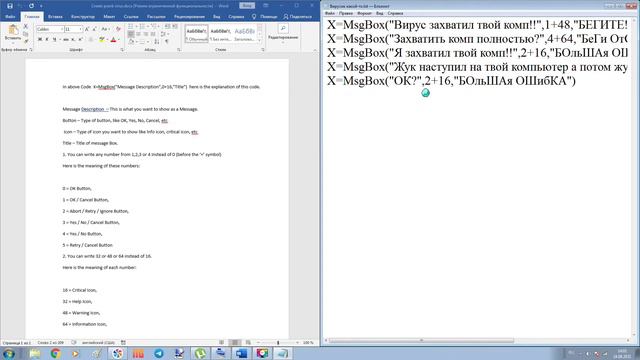The image size is (640, 360).
Task: Click the Cut scissors icon in Word
Action: [x=25, y=26]
